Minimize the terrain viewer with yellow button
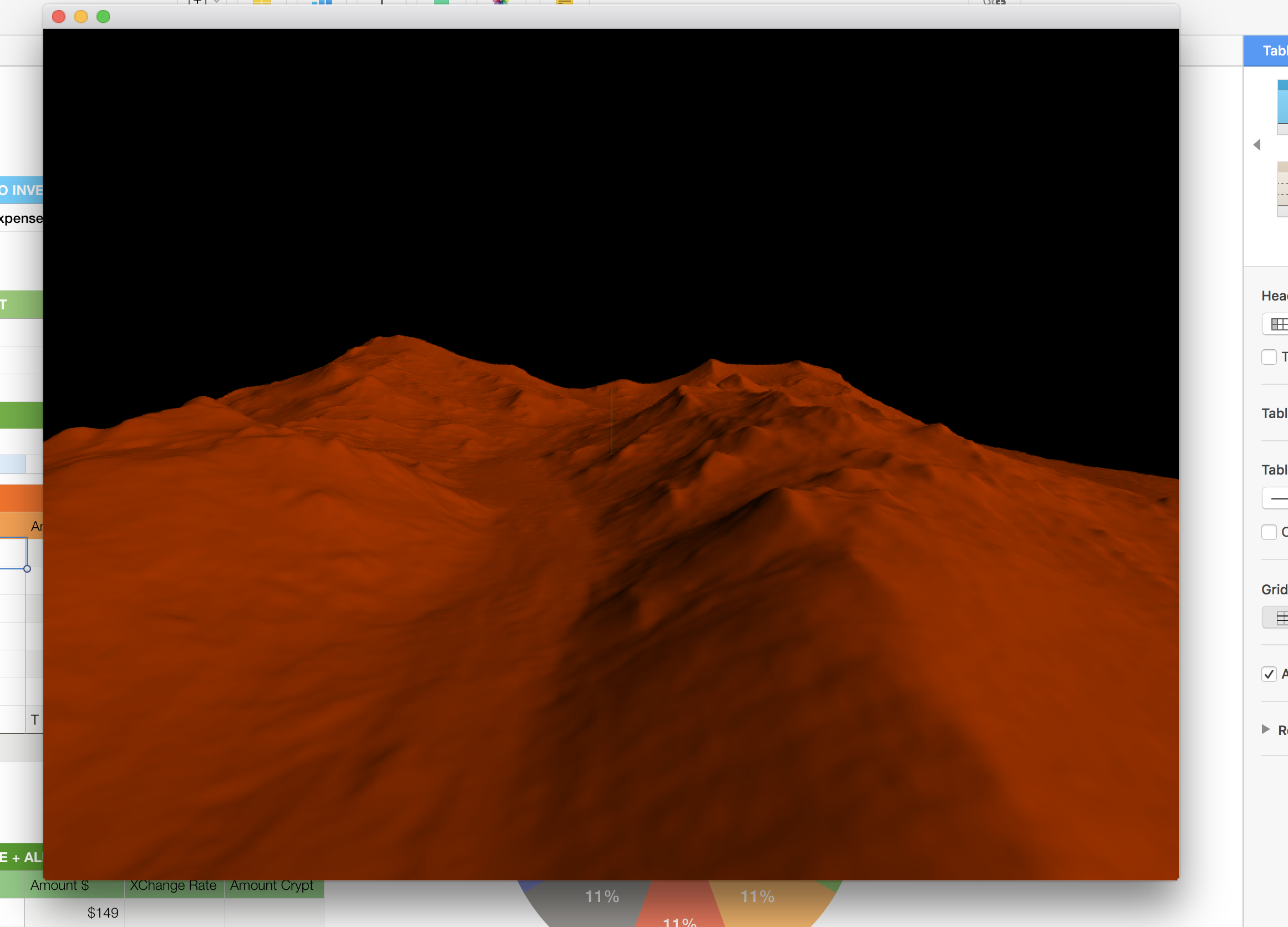Image resolution: width=1288 pixels, height=927 pixels. coord(80,17)
